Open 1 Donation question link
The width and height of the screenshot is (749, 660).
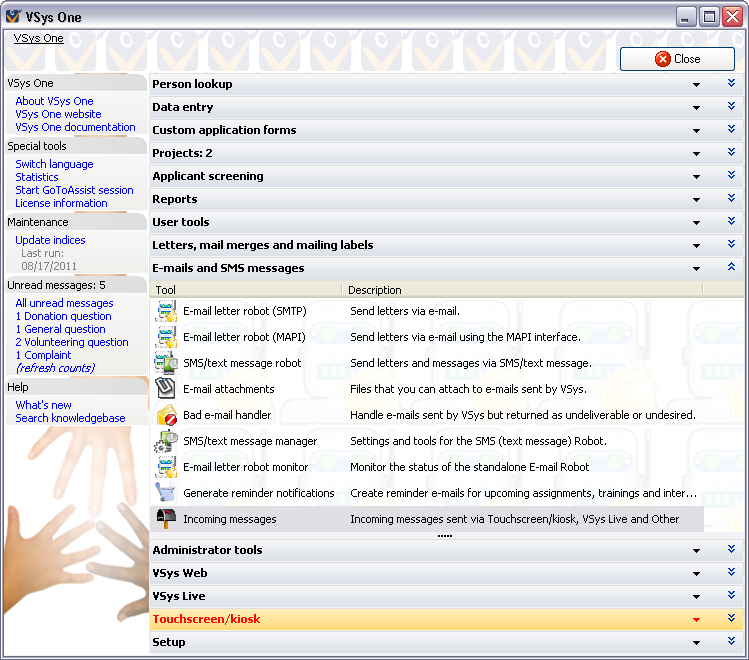click(64, 316)
